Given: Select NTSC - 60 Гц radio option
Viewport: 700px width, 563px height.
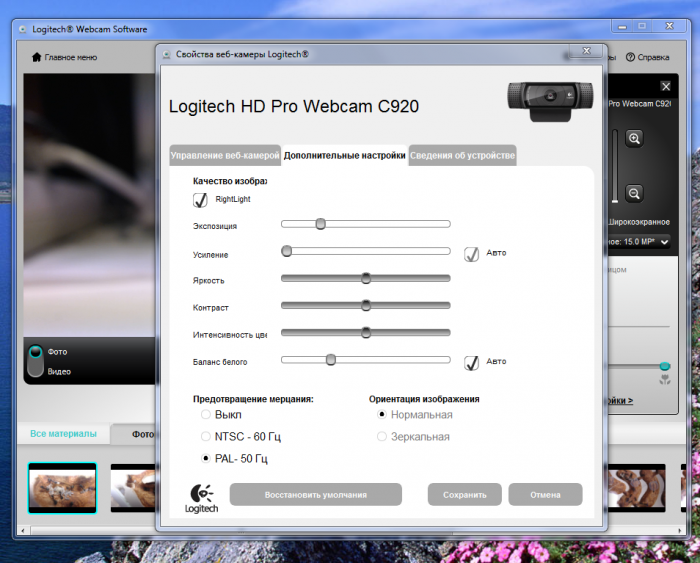Looking at the screenshot, I should click(x=206, y=437).
